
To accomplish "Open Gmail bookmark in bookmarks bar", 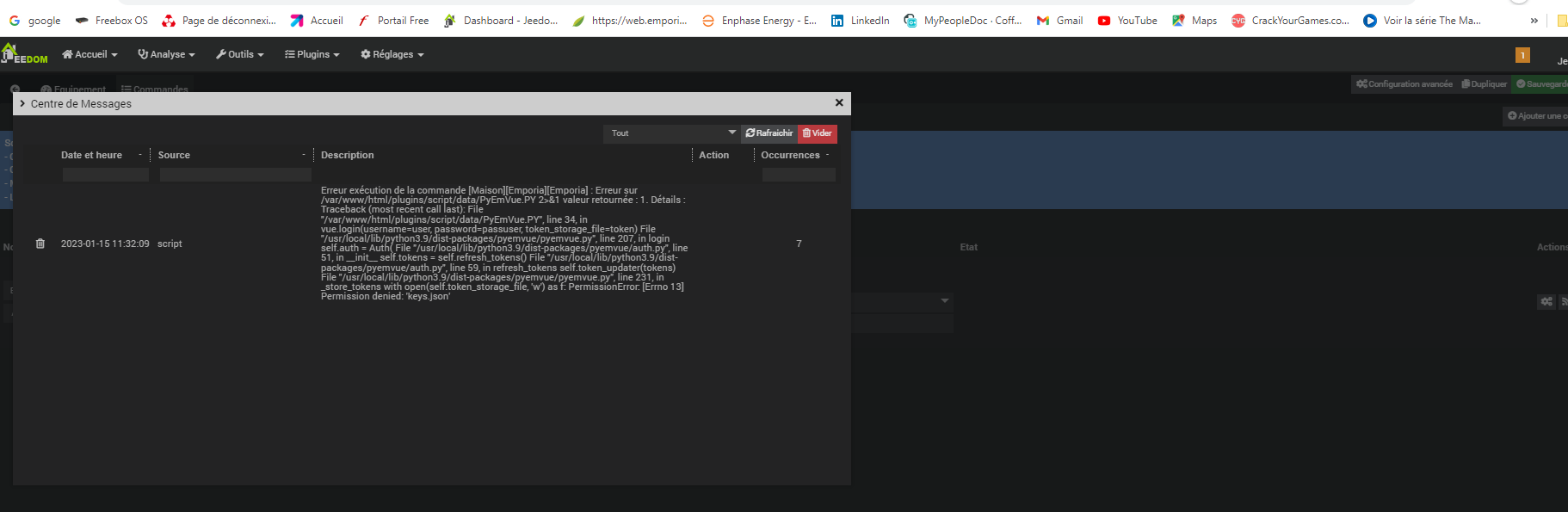I will 1060,21.
